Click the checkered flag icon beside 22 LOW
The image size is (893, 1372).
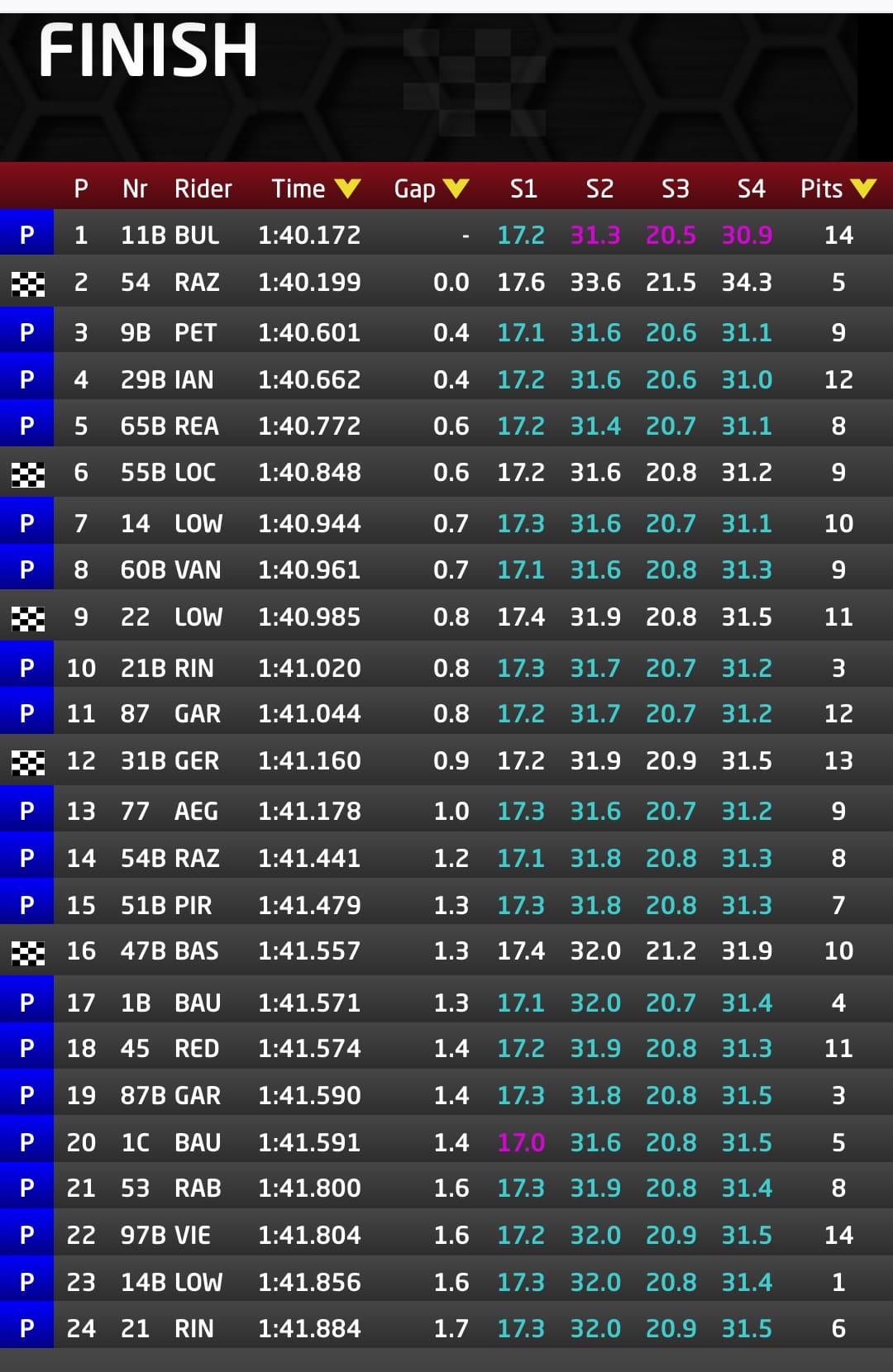(27, 619)
